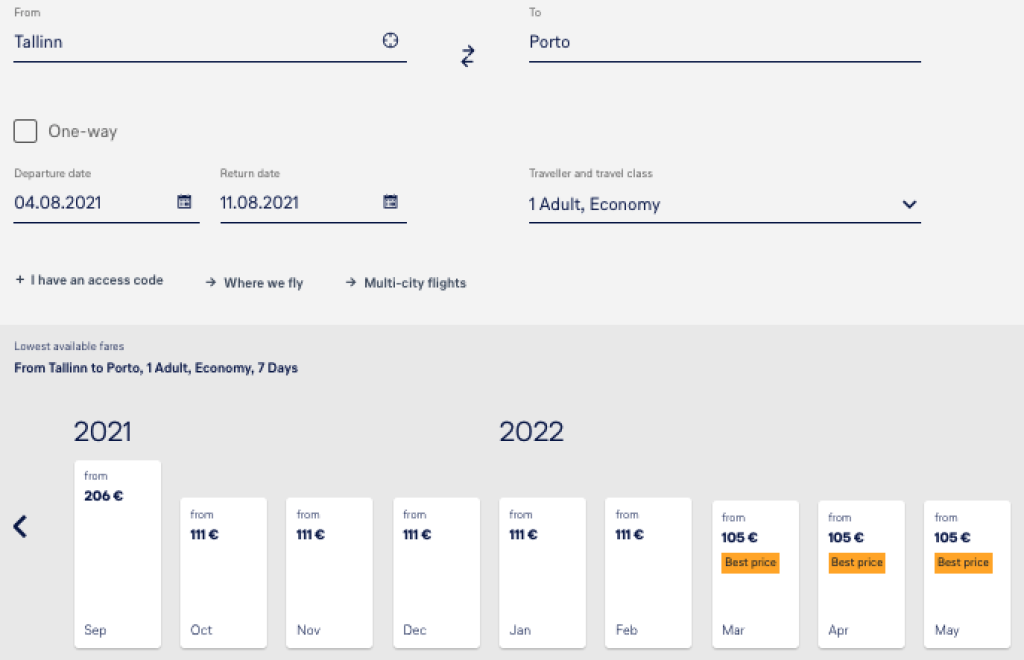Click the Best price badge in Apr
Viewport: 1024px width, 660px height.
857,563
